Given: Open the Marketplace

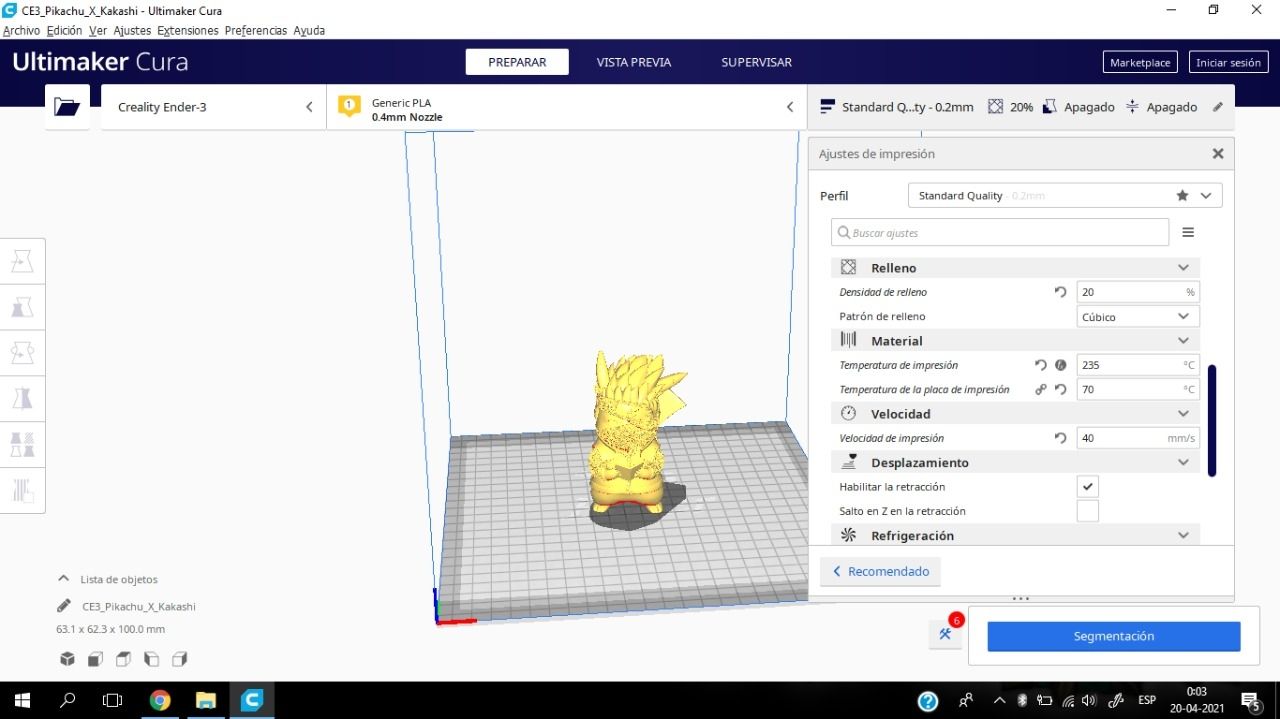Looking at the screenshot, I should point(1140,62).
